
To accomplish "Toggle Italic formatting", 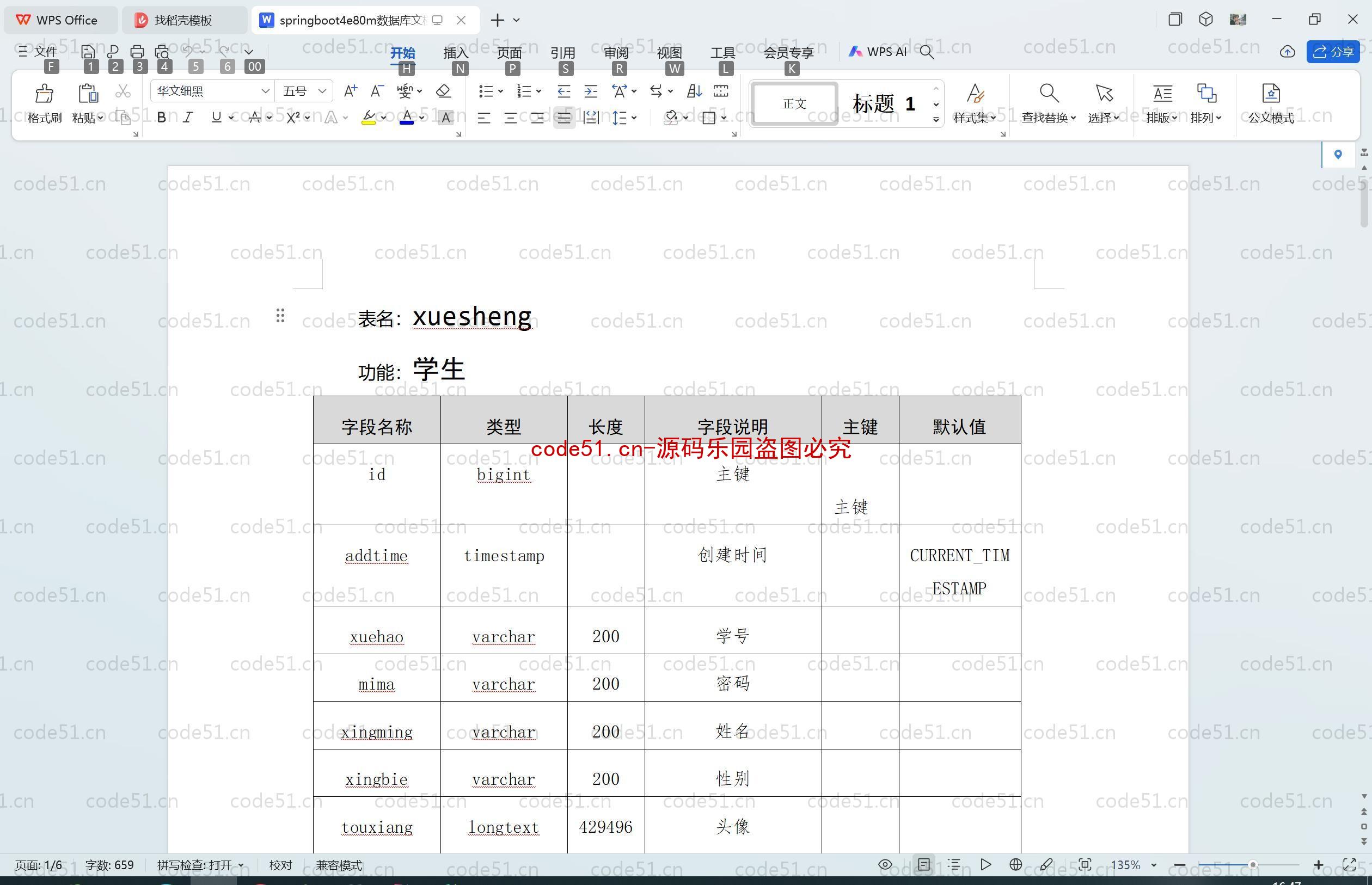I will pos(187,118).
